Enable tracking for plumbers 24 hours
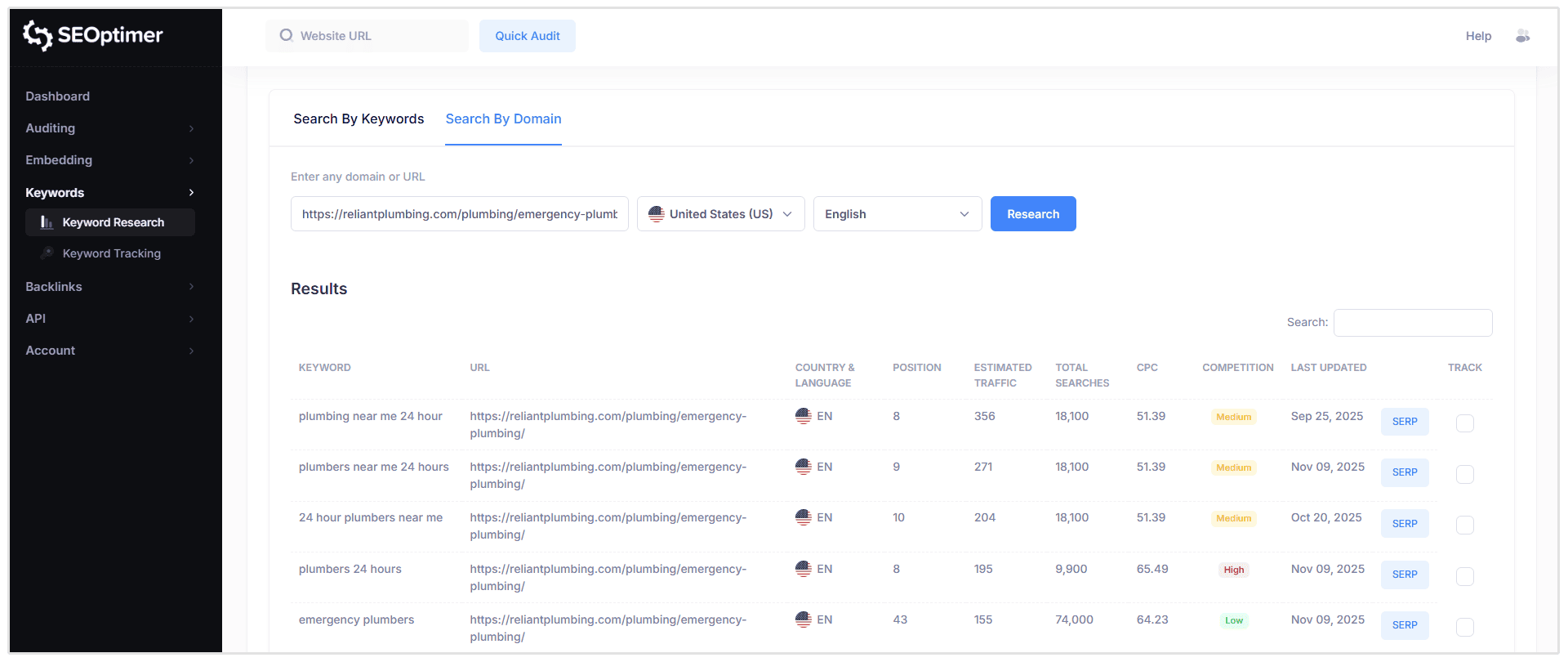1568x662 pixels. (x=1464, y=576)
